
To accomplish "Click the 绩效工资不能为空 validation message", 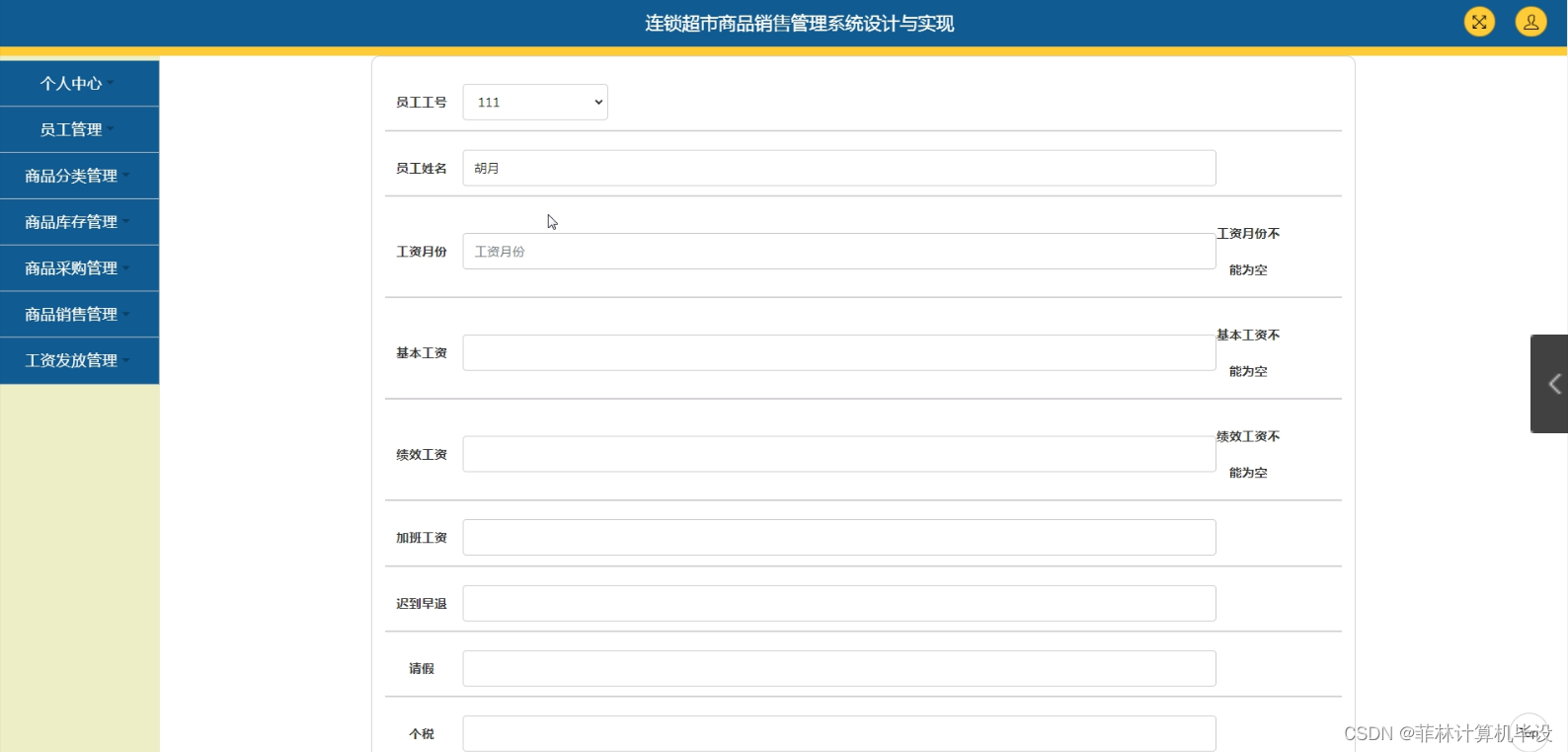I will click(x=1248, y=454).
